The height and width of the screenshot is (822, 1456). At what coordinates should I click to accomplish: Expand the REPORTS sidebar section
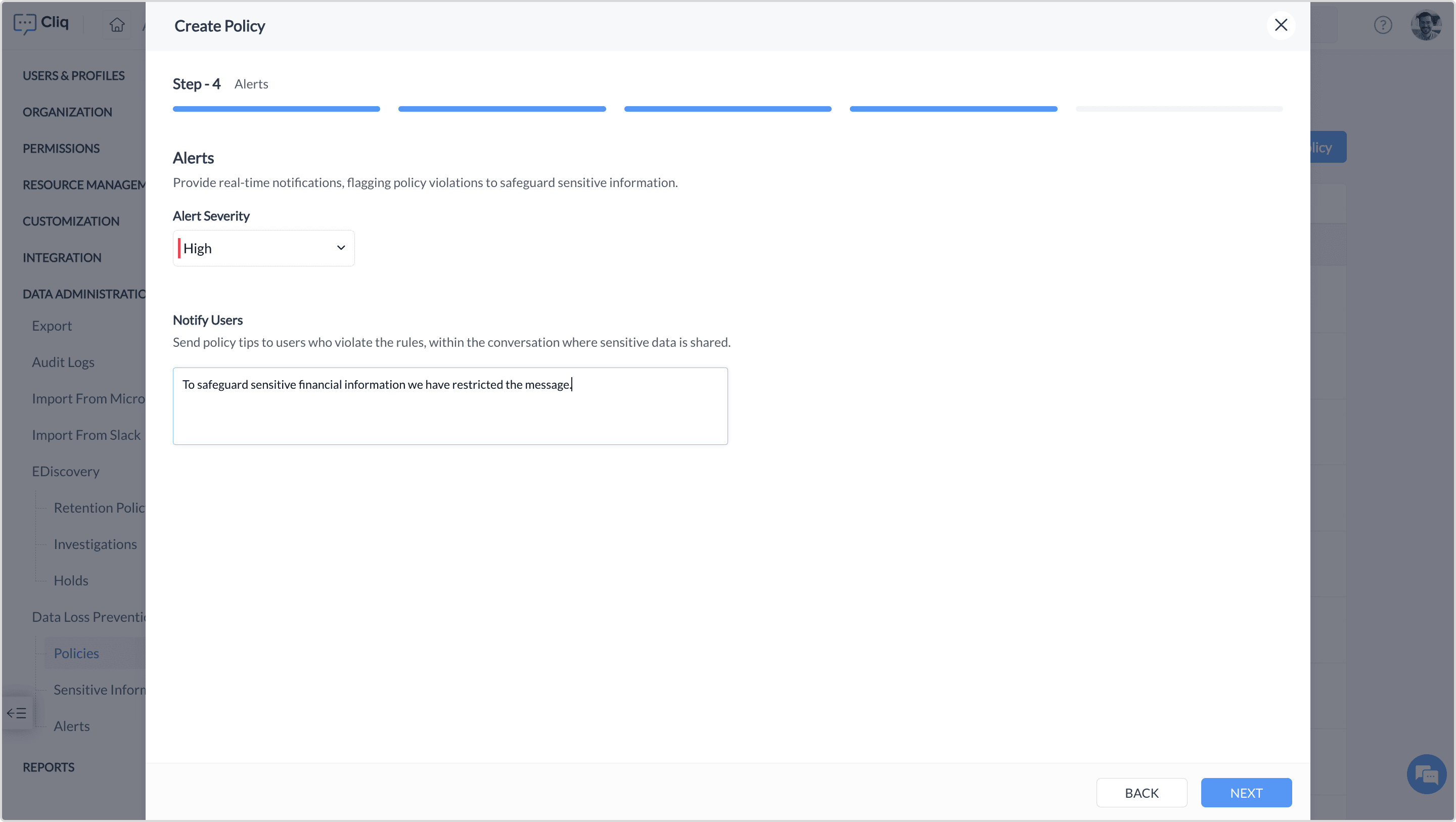tap(49, 767)
